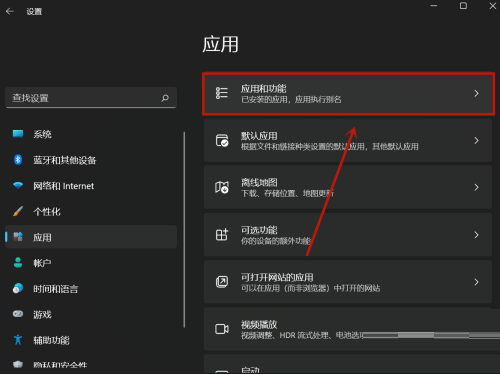The height and width of the screenshot is (374, 500).
Task: Click the paintbrush icon for 个性化
Action: point(18,211)
